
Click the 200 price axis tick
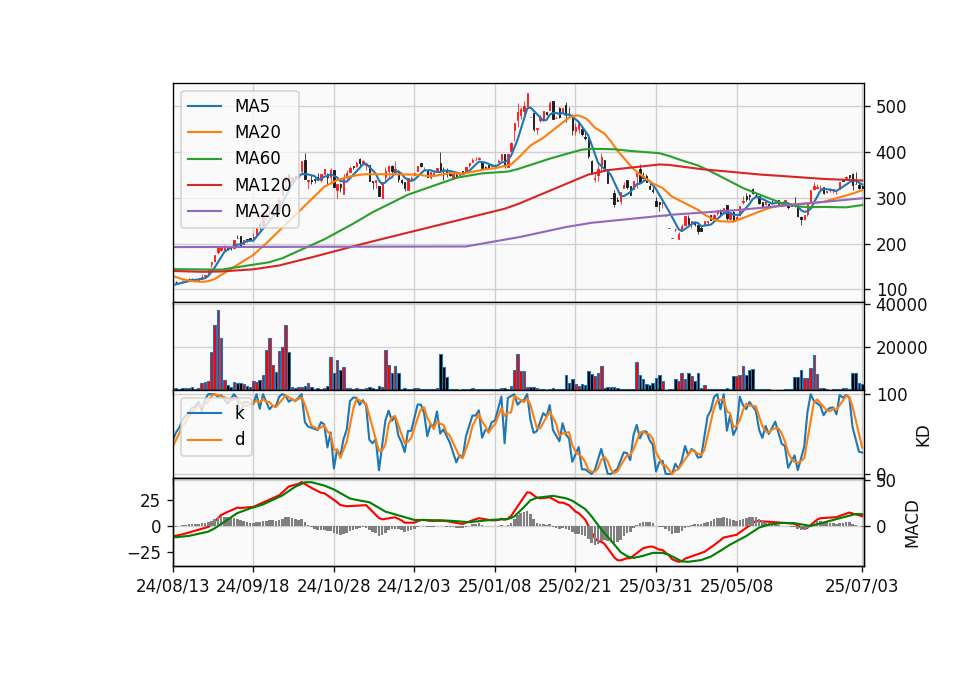891,245
